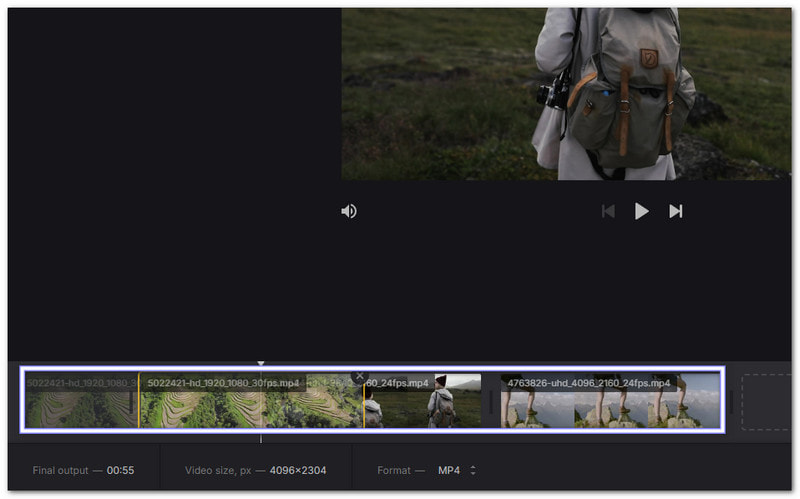Click the video size value 4096×2304
Image resolution: width=800 pixels, height=499 pixels.
point(298,470)
